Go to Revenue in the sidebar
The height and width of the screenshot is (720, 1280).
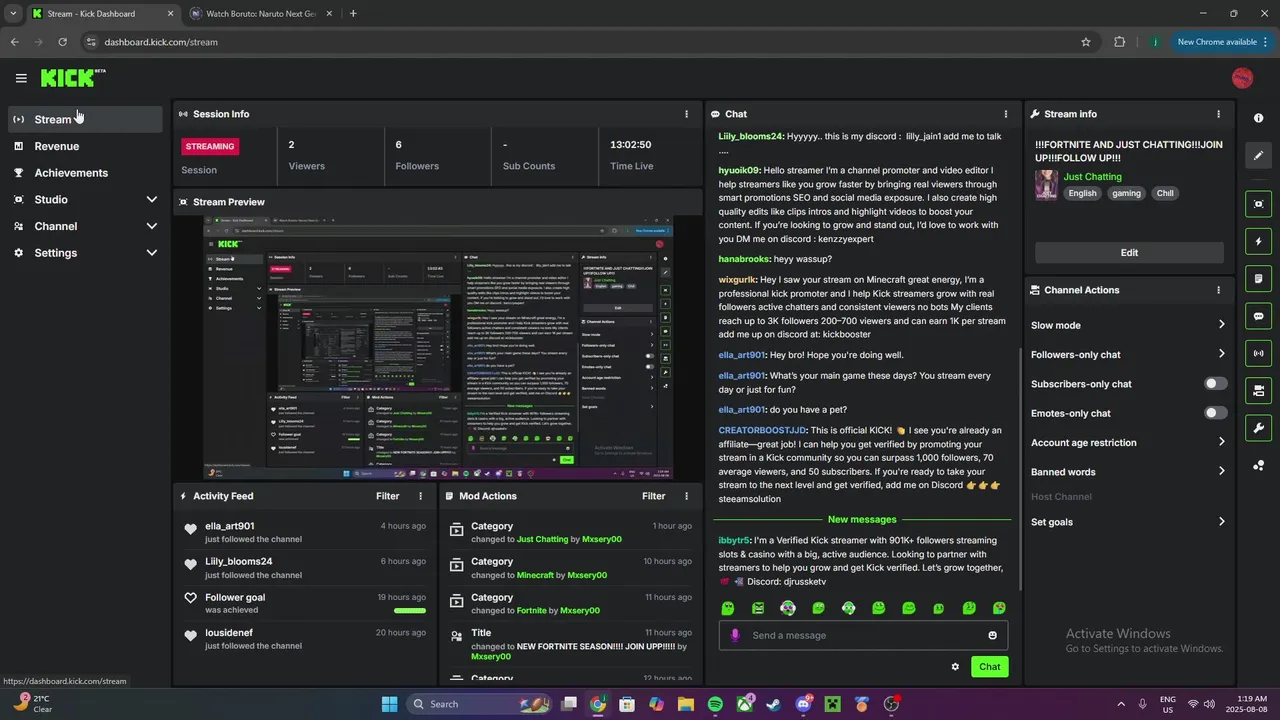86,146
